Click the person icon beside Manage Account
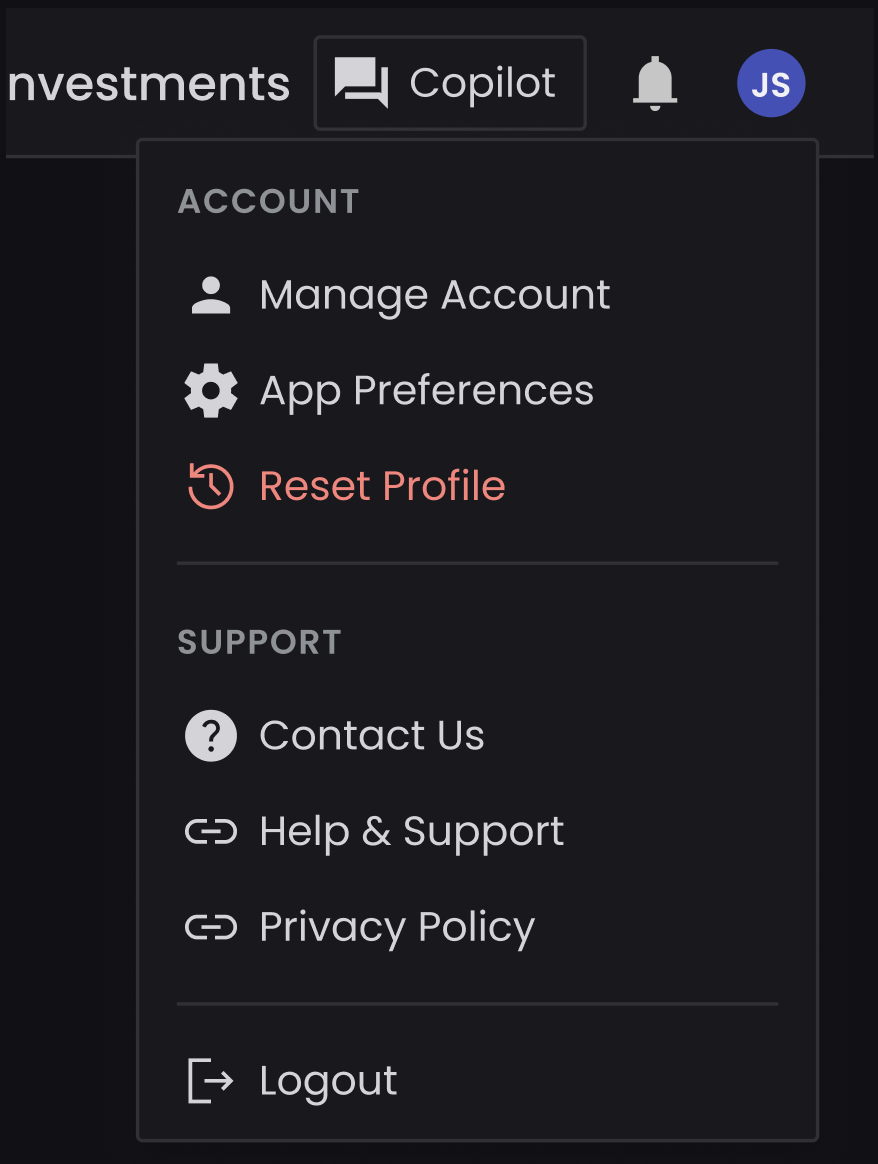Image resolution: width=878 pixels, height=1164 pixels. 211,295
